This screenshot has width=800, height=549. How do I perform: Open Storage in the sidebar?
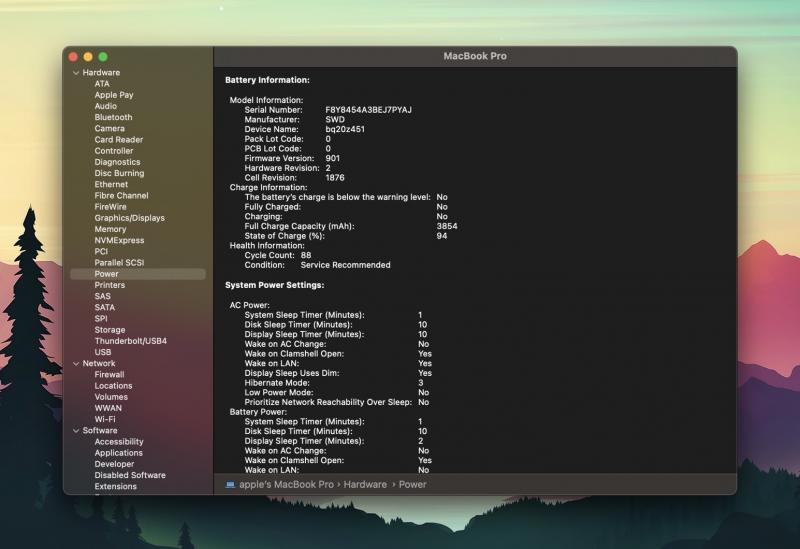110,330
